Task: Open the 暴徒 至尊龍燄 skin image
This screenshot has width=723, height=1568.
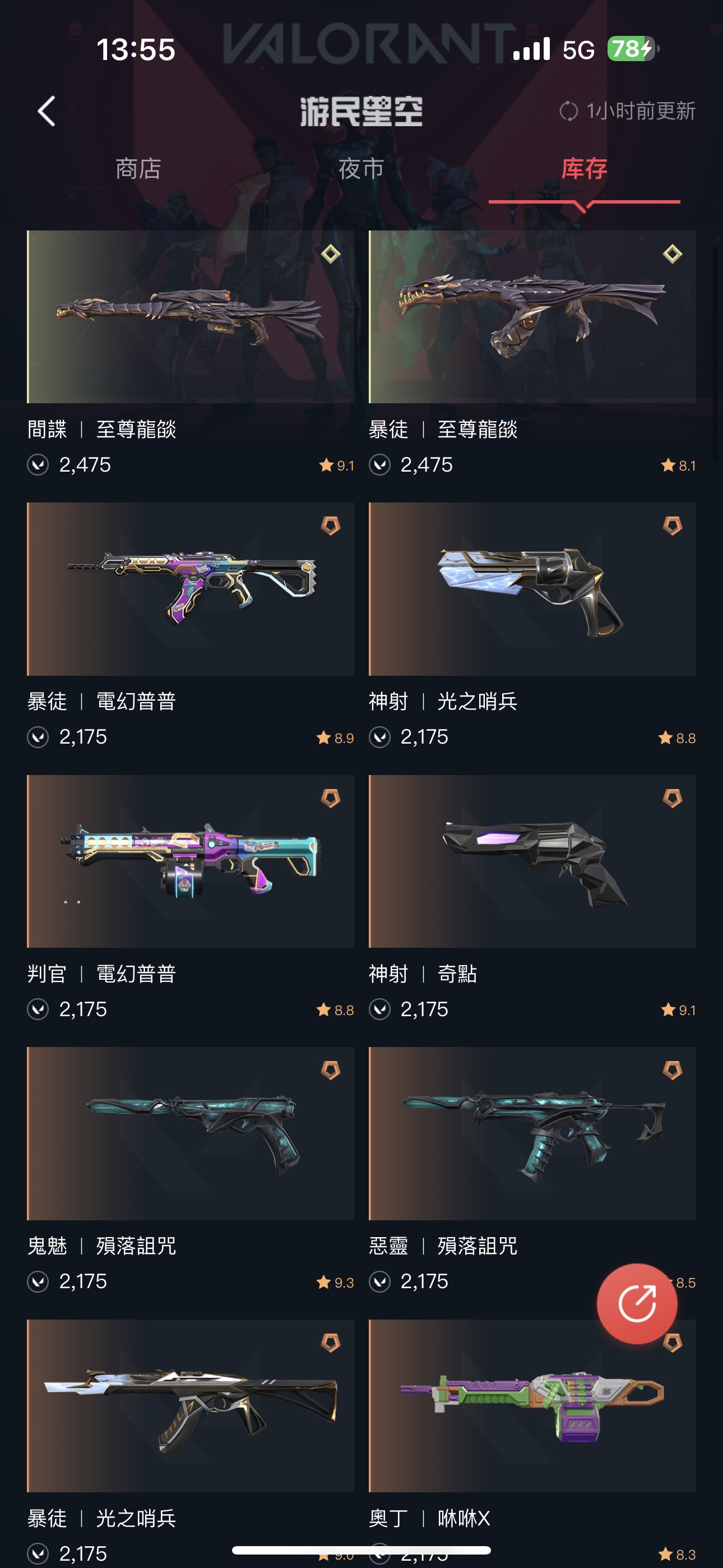Action: 532,316
